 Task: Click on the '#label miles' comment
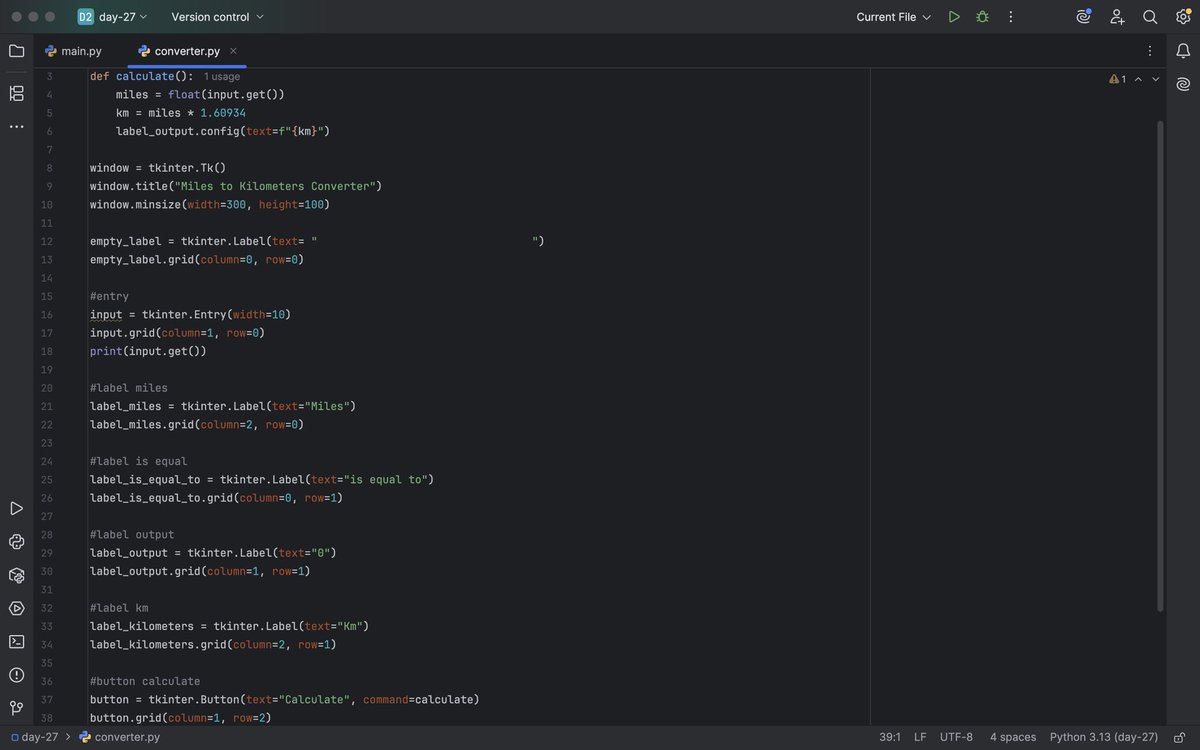[129, 388]
